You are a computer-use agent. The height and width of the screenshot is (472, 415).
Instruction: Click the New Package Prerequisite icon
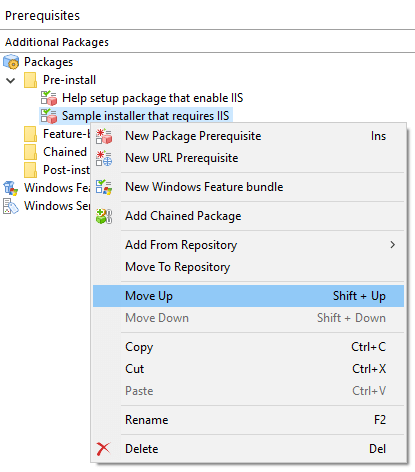tap(104, 136)
